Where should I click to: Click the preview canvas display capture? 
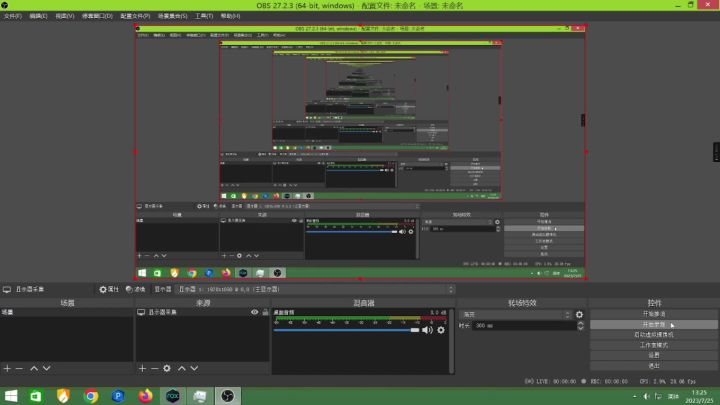click(x=360, y=152)
